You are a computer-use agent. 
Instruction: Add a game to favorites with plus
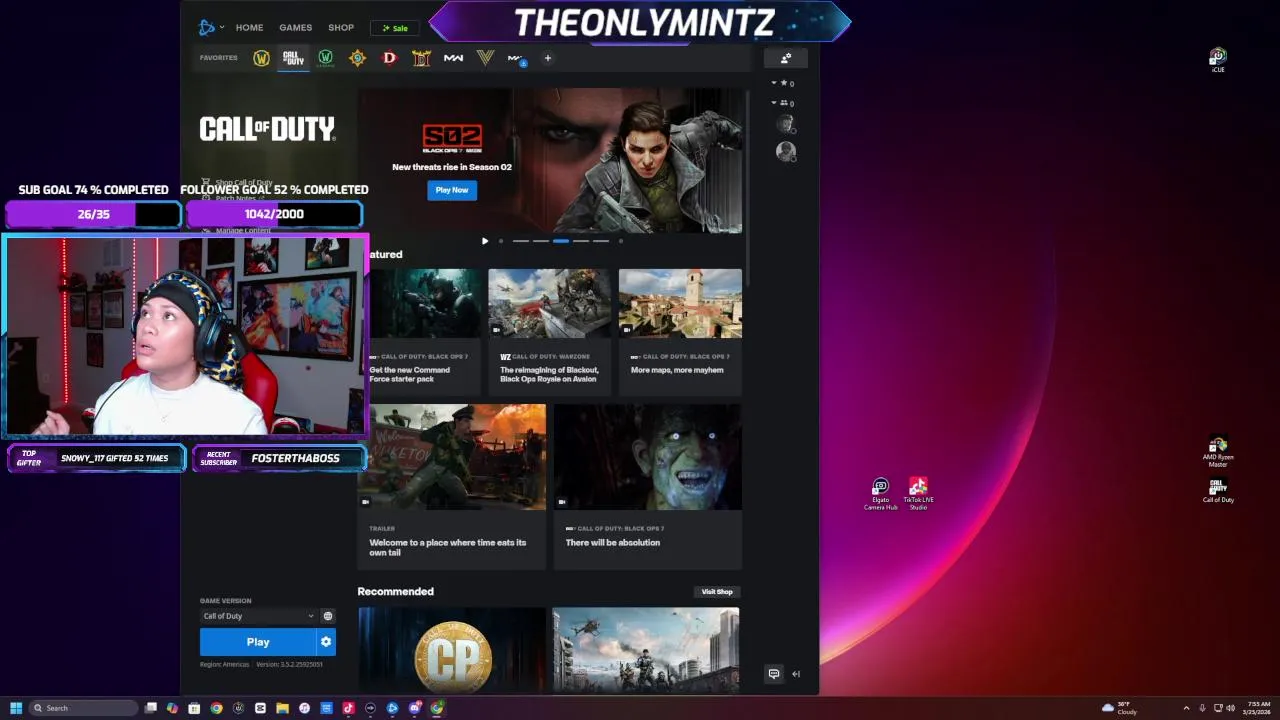coord(547,58)
